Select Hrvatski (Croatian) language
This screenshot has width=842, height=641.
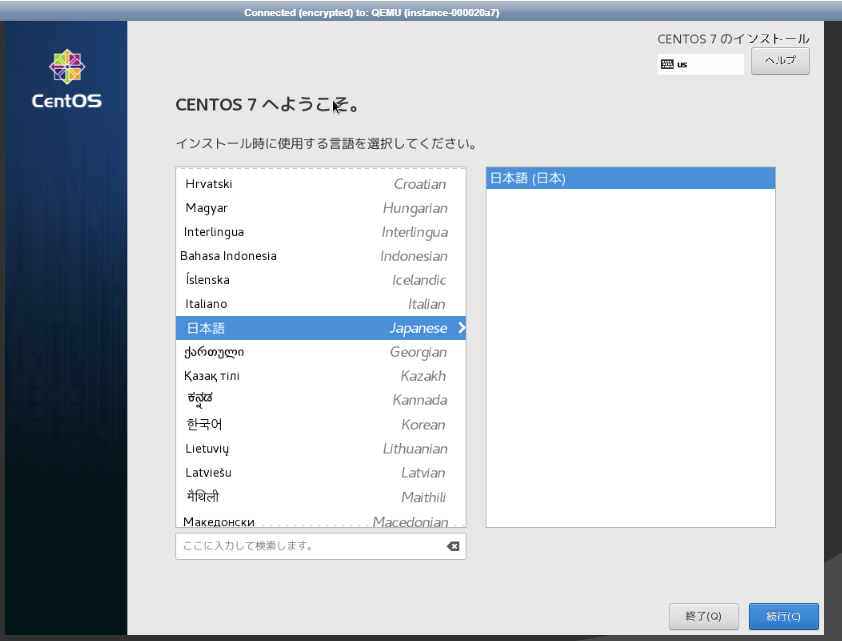click(x=321, y=184)
